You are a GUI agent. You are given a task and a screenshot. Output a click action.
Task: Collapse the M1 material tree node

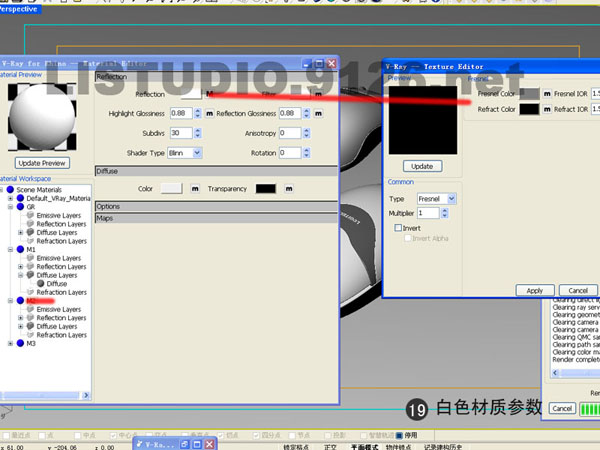pos(10,249)
